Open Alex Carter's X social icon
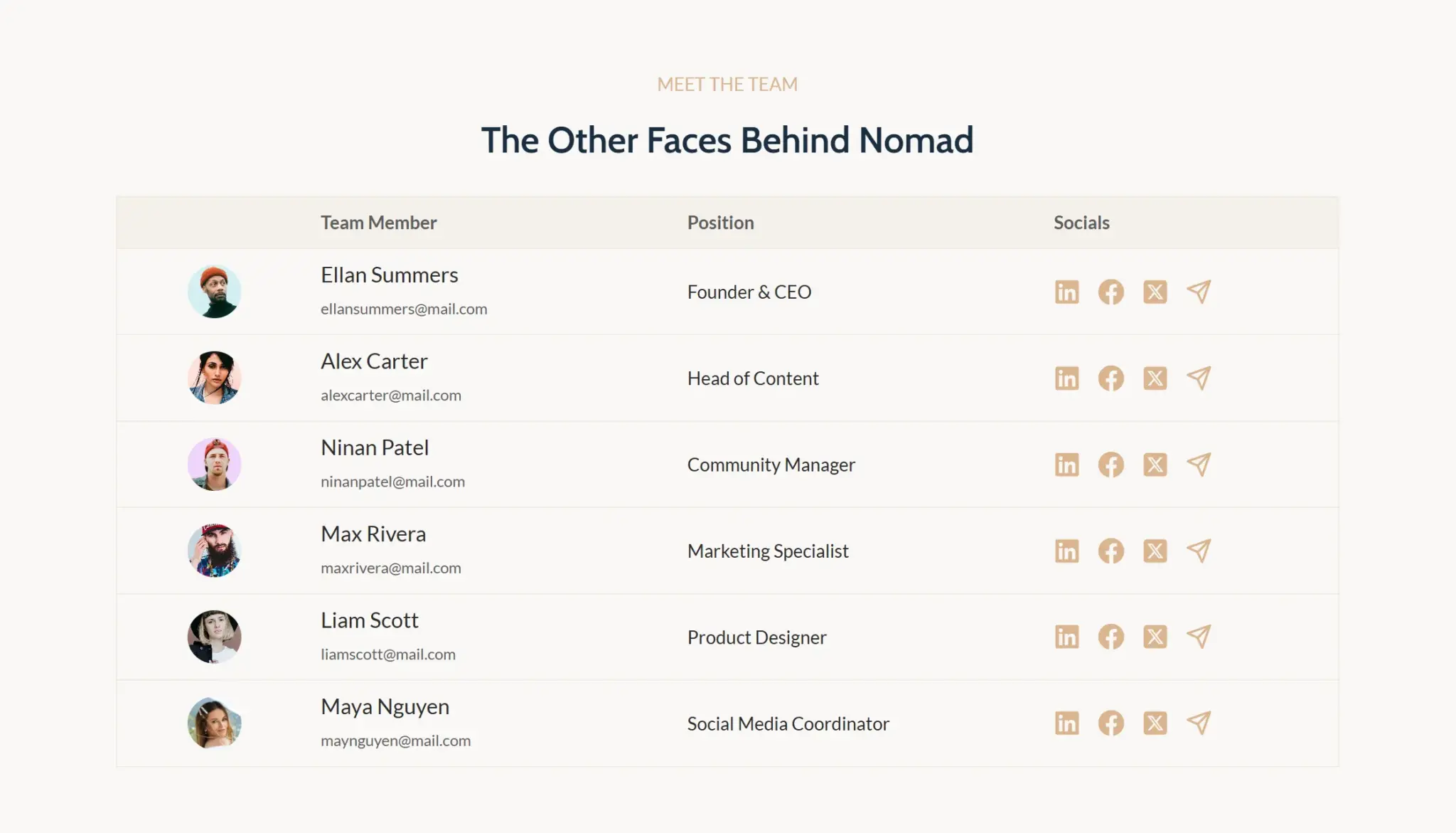The width and height of the screenshot is (1456, 833). 1155,378
